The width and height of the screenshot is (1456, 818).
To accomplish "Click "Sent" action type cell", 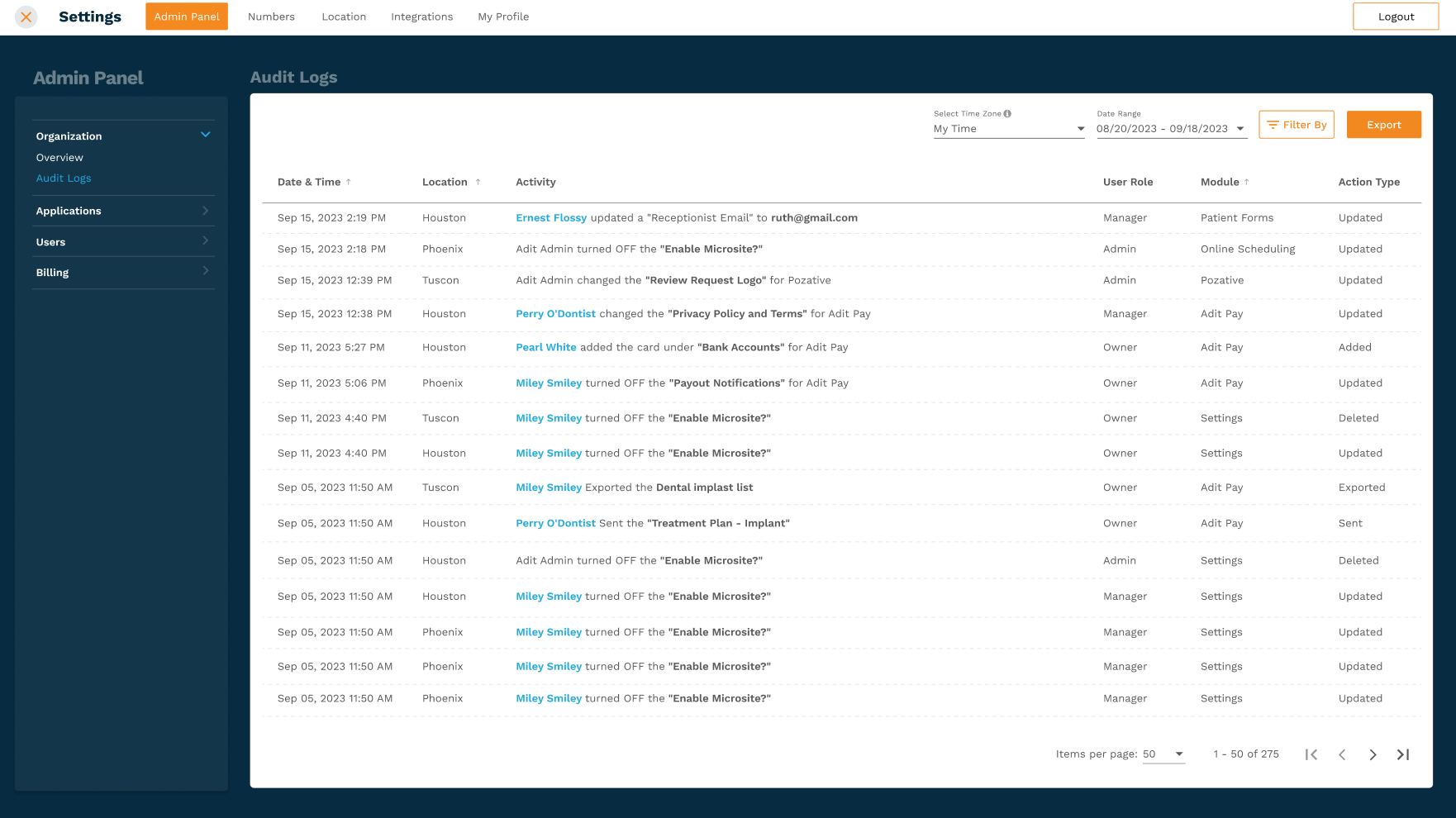I will click(x=1350, y=524).
